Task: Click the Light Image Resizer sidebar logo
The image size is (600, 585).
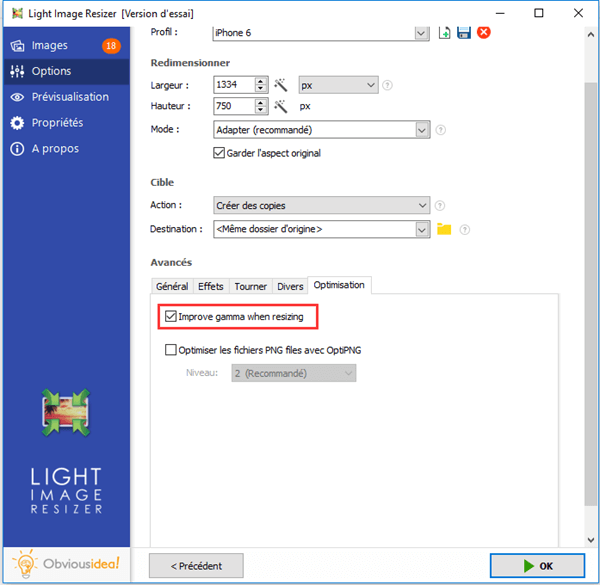Action: click(66, 413)
